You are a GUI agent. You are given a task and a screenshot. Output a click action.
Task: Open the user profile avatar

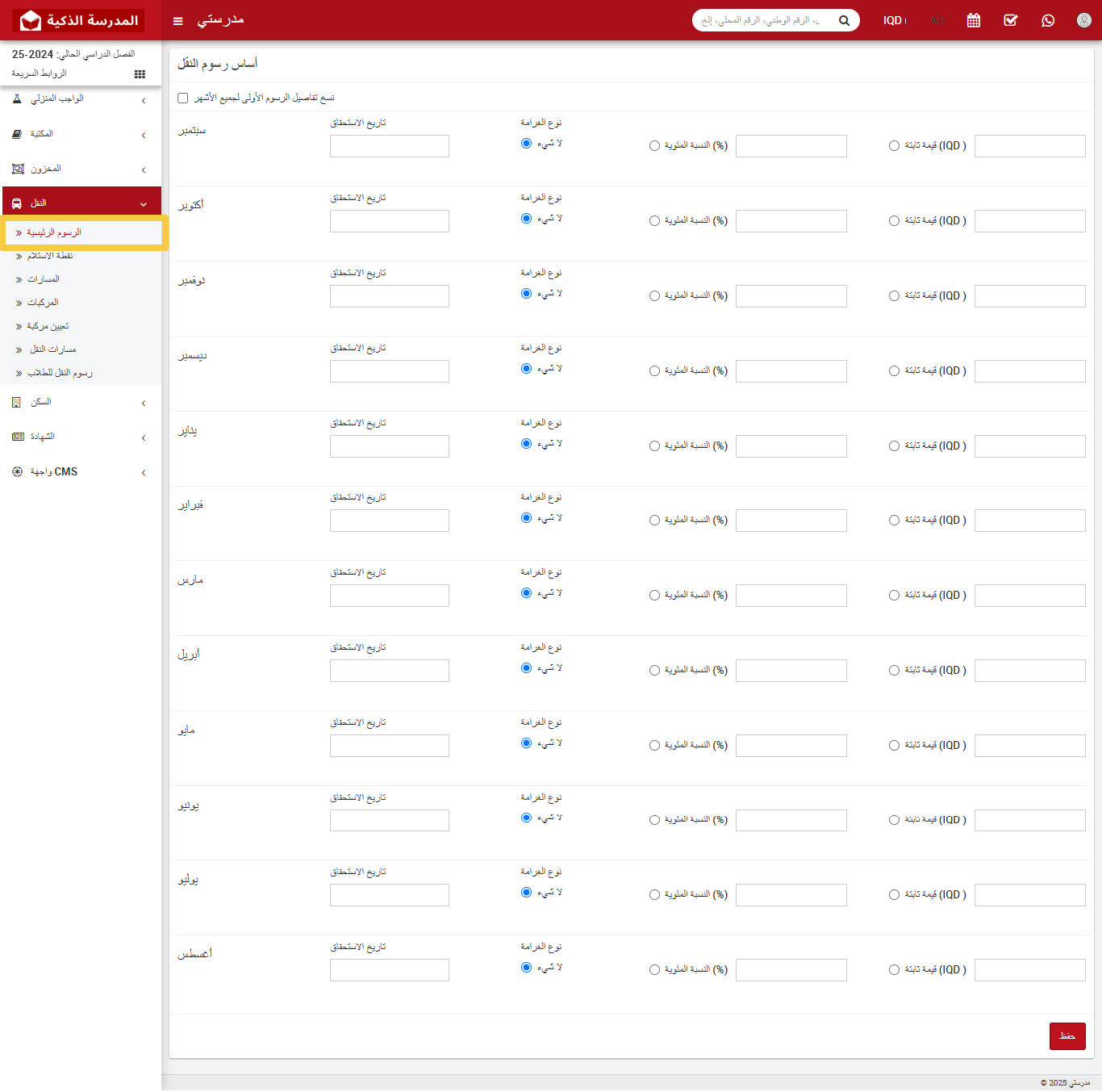pyautogui.click(x=1083, y=21)
